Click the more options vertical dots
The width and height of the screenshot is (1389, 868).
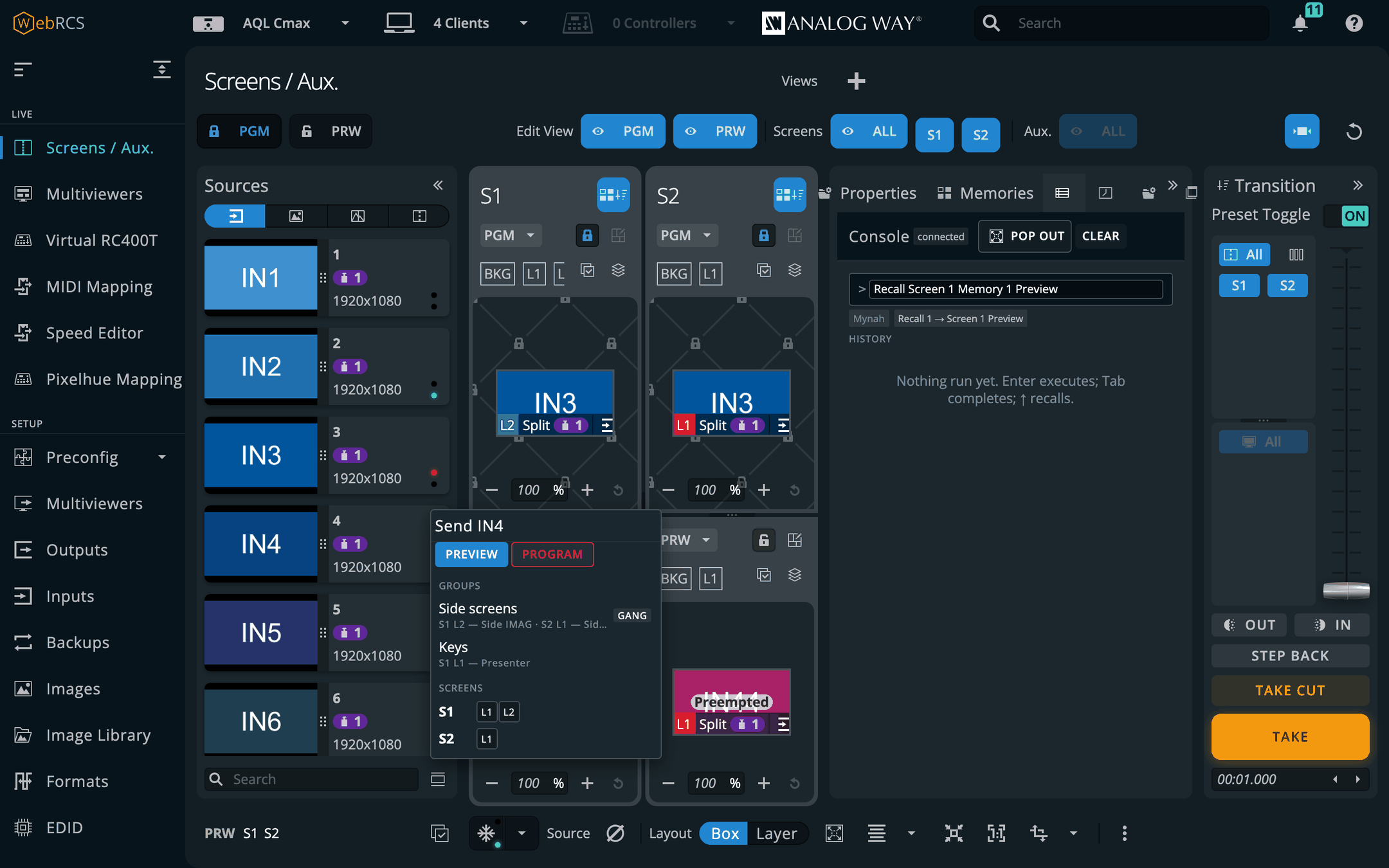pyautogui.click(x=1124, y=833)
